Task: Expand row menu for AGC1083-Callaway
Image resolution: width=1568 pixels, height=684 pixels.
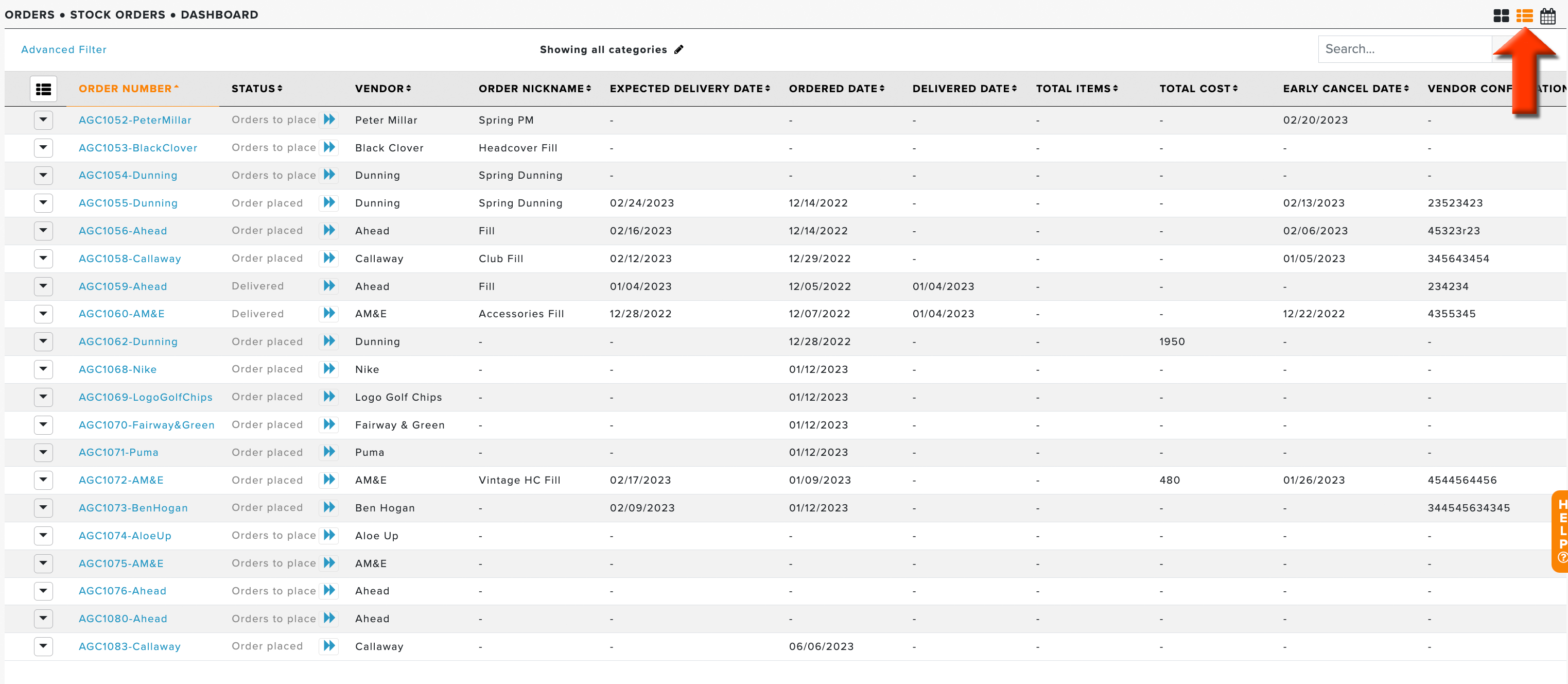Action: pos(43,647)
